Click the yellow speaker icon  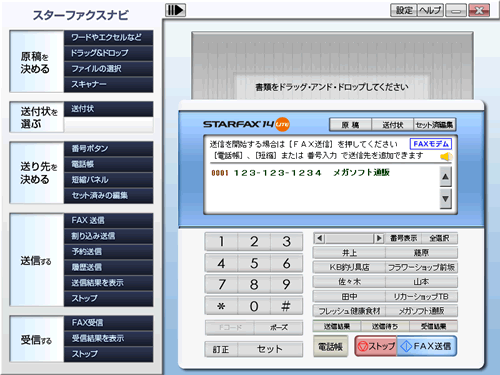(x=446, y=156)
